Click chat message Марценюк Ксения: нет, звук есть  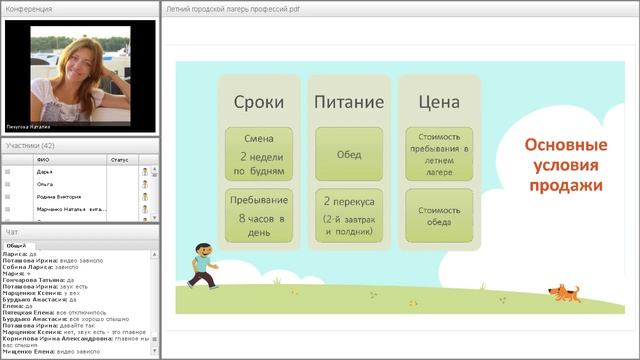tap(74, 332)
